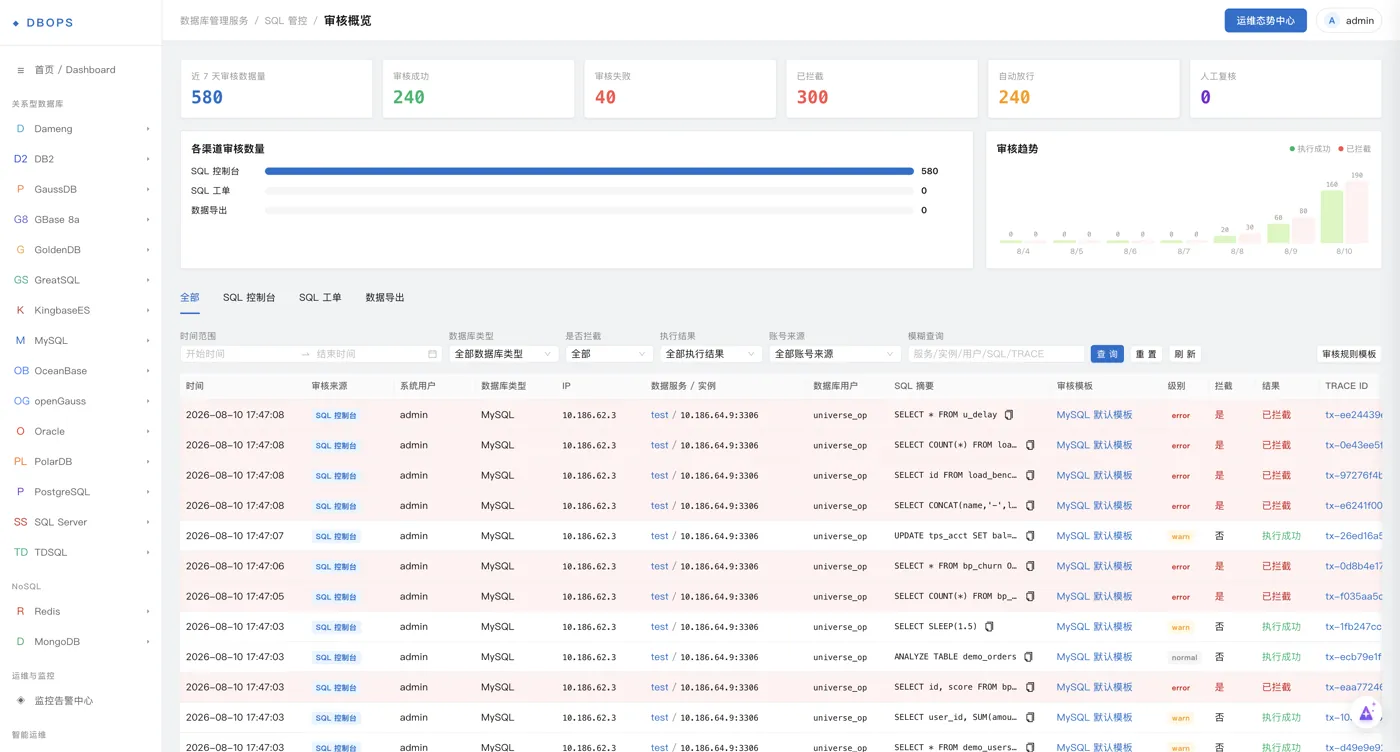This screenshot has width=1400, height=752.
Task: Click the SQL 控制台 channel progress bar
Action: point(589,171)
